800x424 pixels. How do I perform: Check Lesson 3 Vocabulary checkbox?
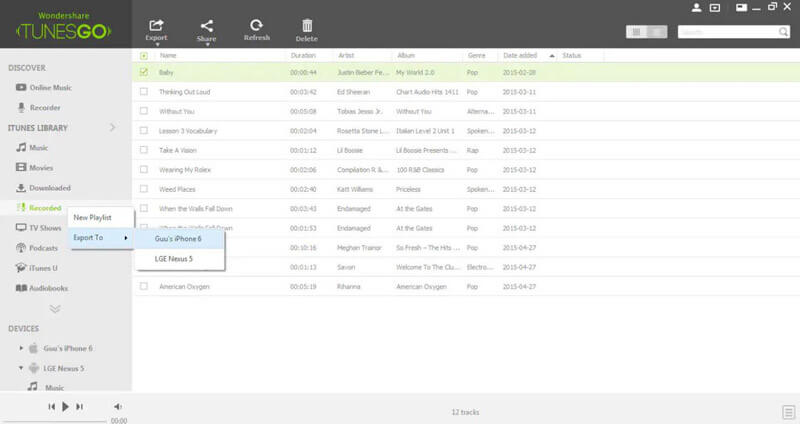tap(144, 131)
